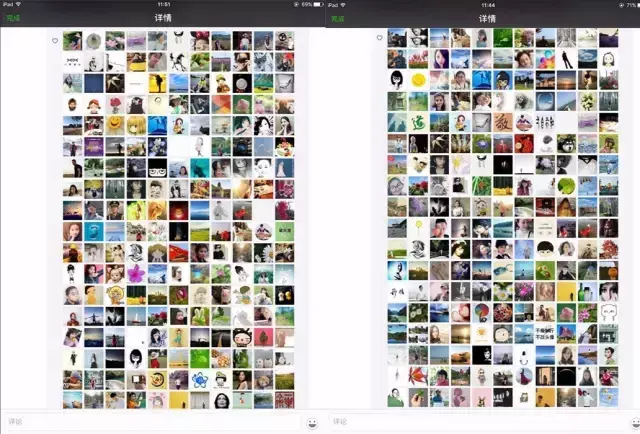Open the 不做头像 text avatar
Image resolution: width=640 pixels, height=434 pixels.
pos(545,334)
